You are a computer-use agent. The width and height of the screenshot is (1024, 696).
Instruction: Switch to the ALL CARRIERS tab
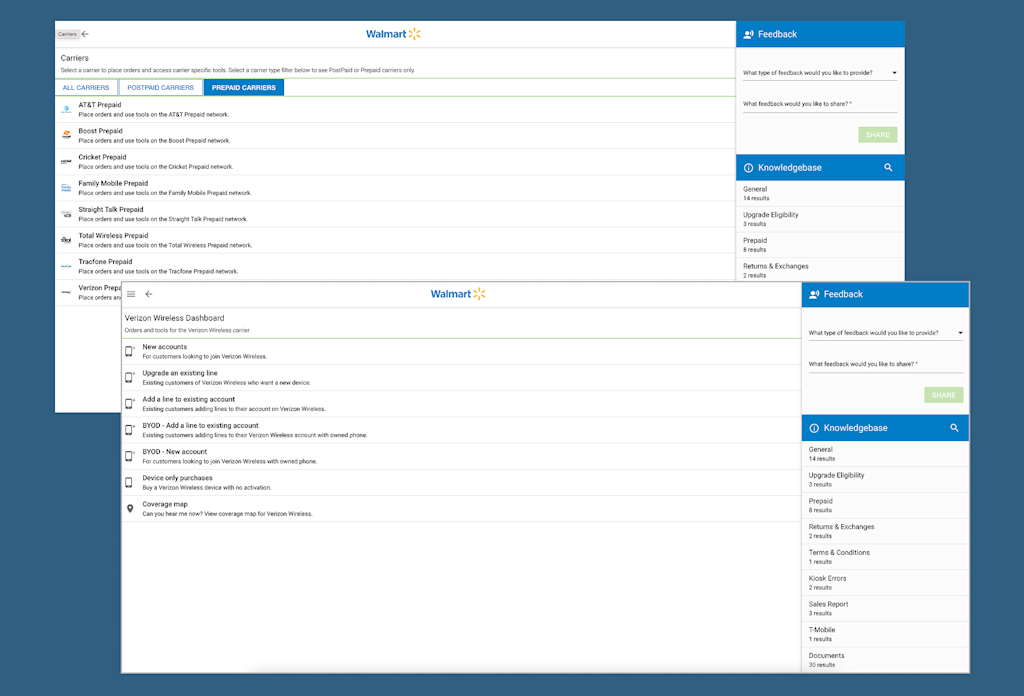pos(85,87)
